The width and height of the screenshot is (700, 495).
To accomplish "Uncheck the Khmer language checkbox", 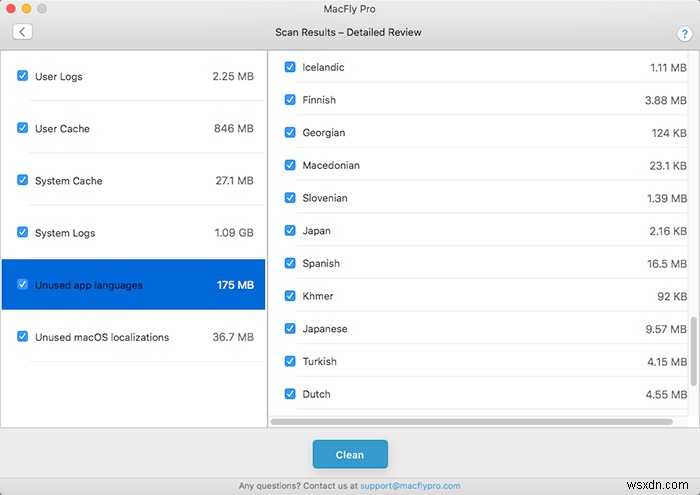I will pyautogui.click(x=290, y=296).
